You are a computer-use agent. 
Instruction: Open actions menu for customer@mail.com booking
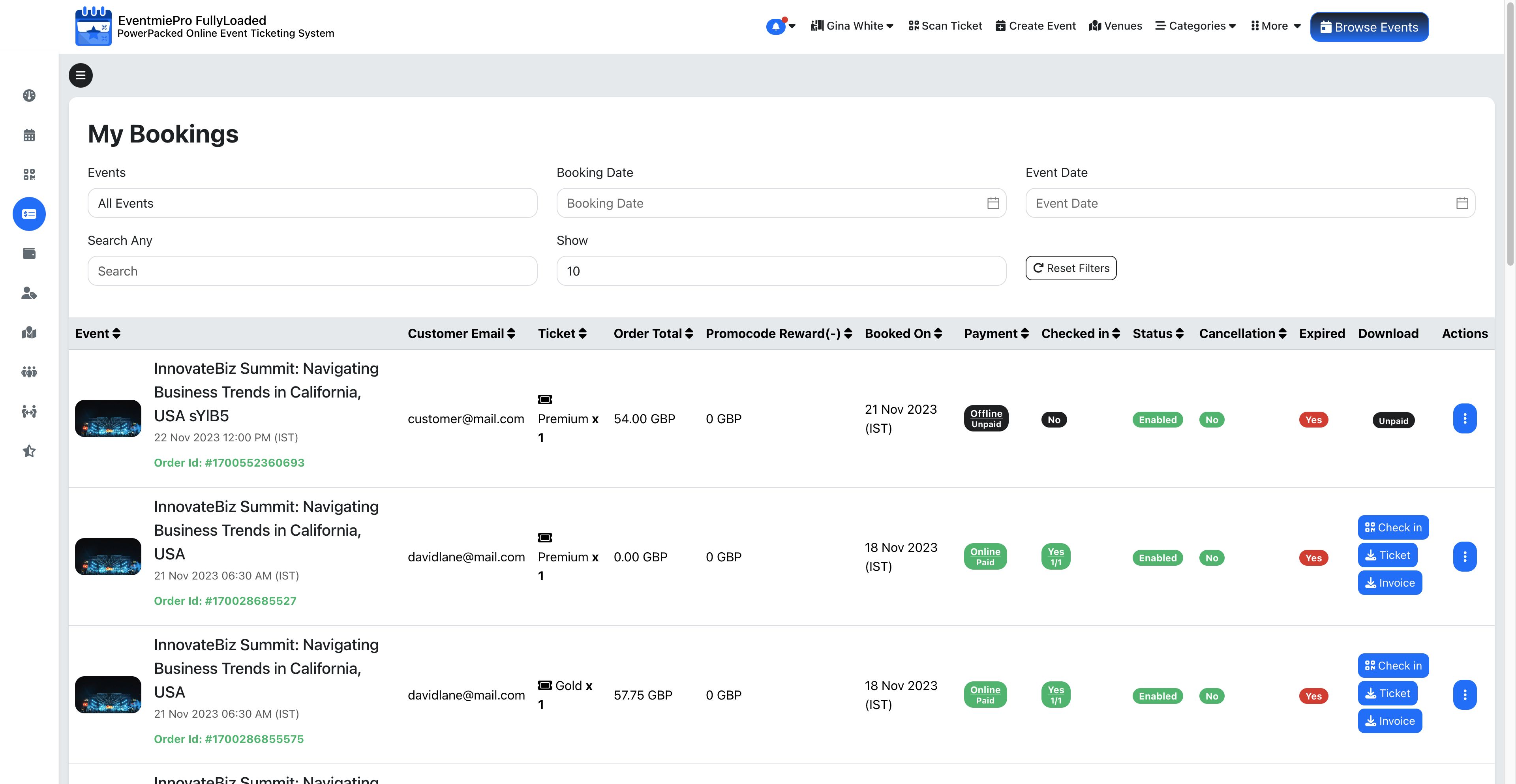(x=1464, y=418)
